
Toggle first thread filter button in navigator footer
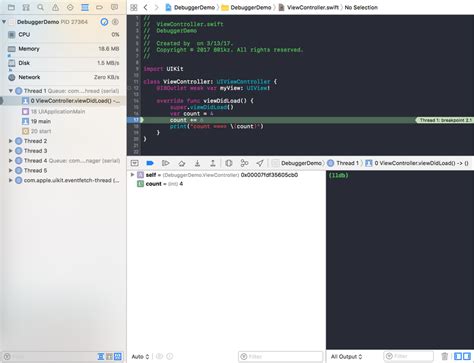[101, 357]
